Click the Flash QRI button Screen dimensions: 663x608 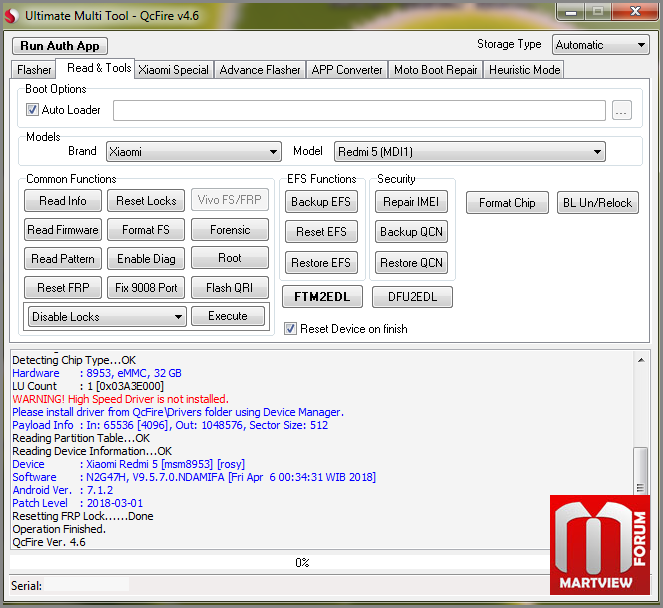tap(230, 288)
